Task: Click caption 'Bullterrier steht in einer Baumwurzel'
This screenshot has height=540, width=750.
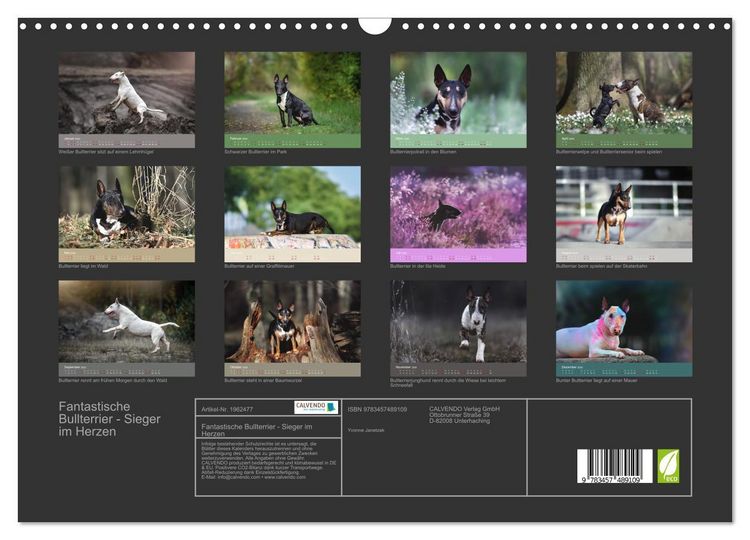Action: click(x=263, y=380)
